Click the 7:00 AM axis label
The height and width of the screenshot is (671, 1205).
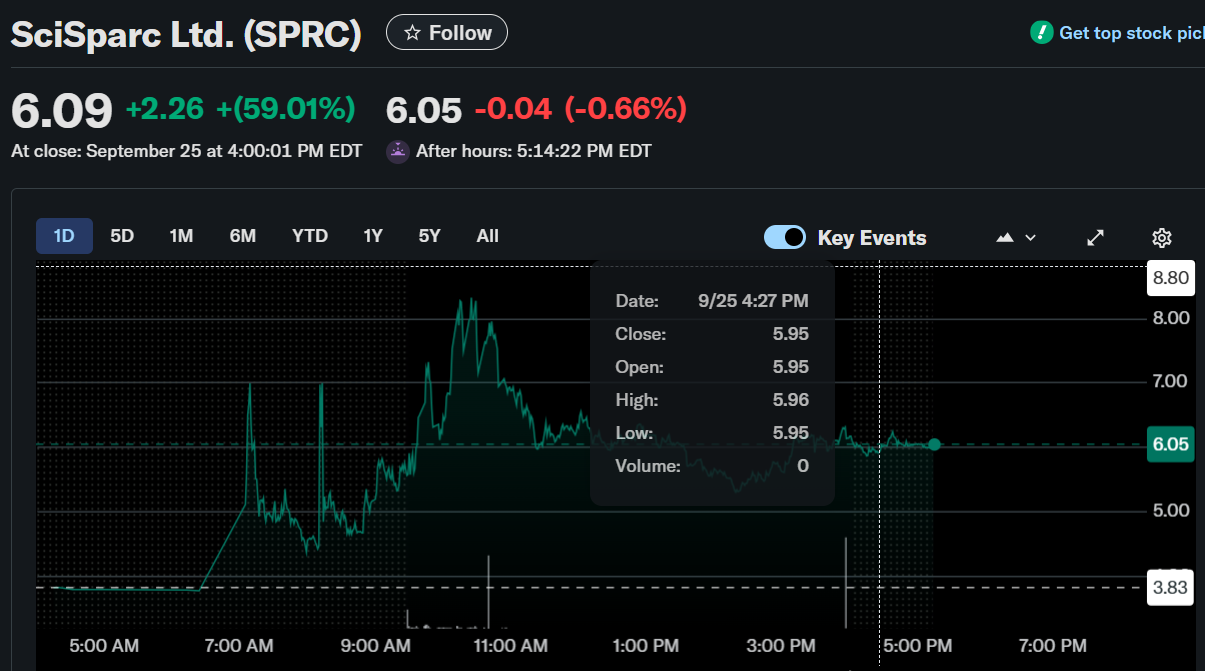click(239, 646)
